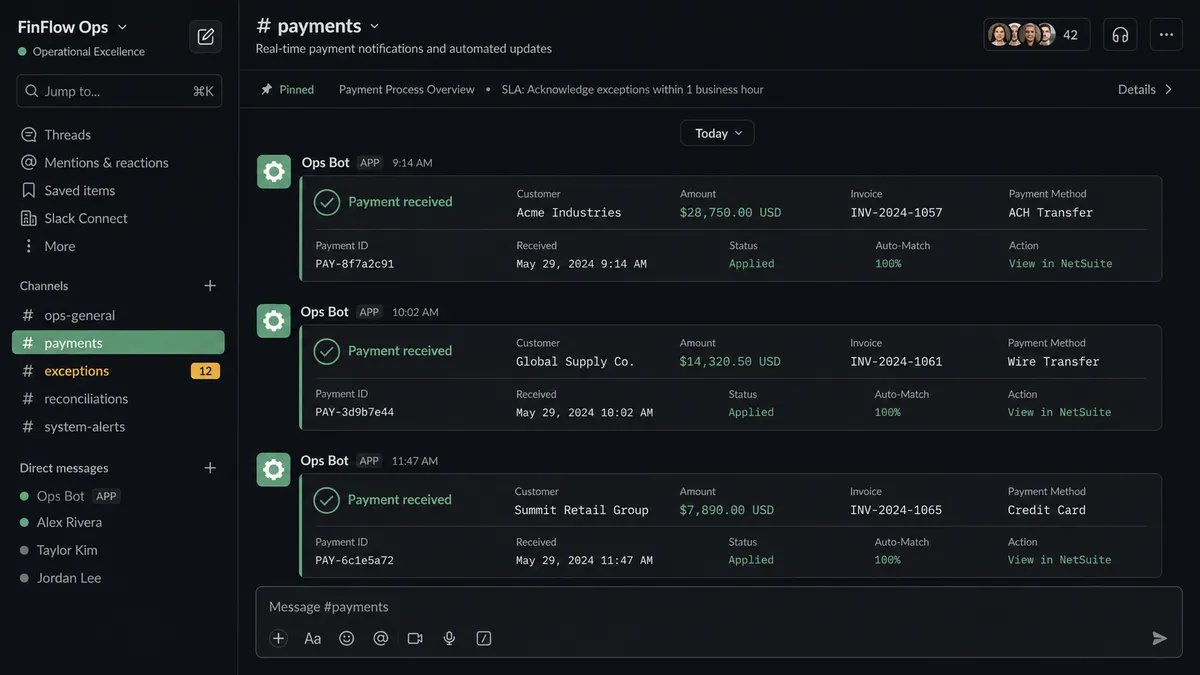
Task: Open the emoji picker icon
Action: [347, 638]
